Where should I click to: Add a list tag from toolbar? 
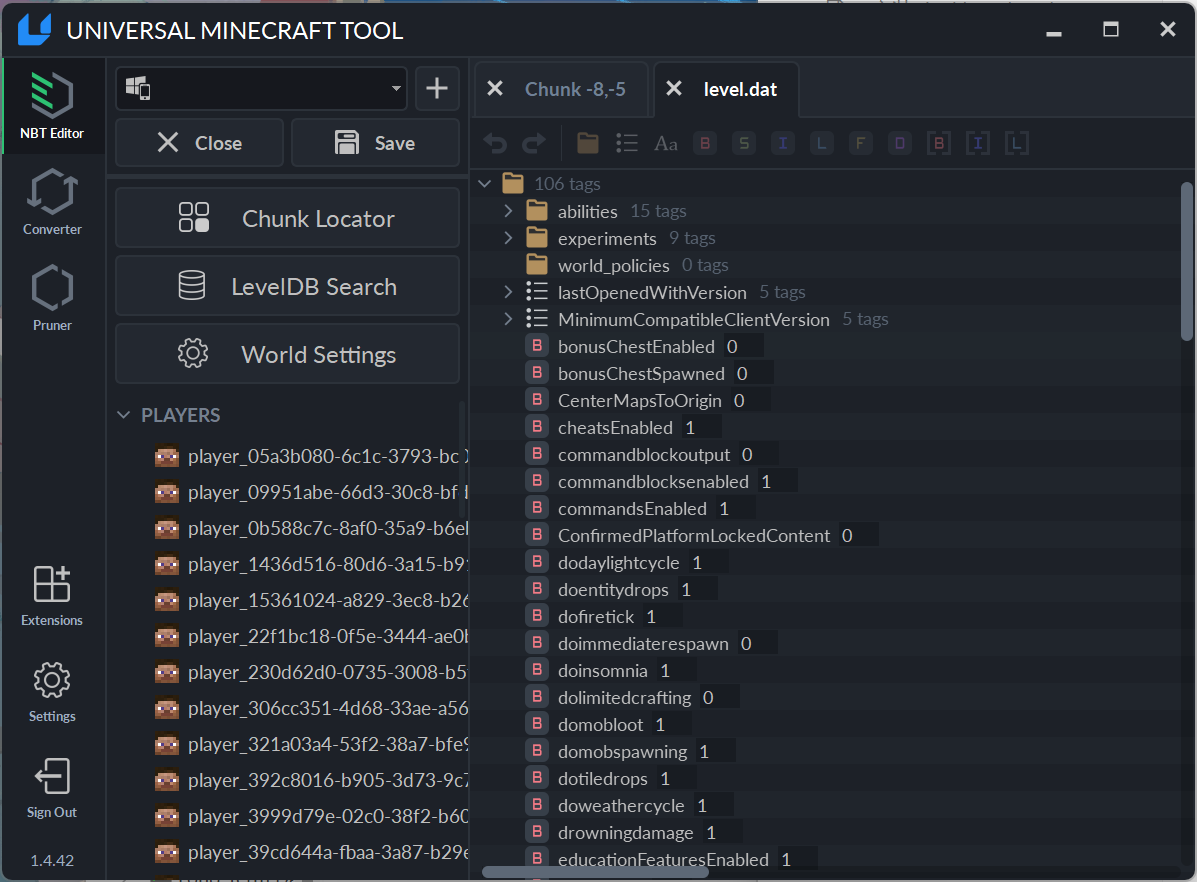[x=627, y=144]
